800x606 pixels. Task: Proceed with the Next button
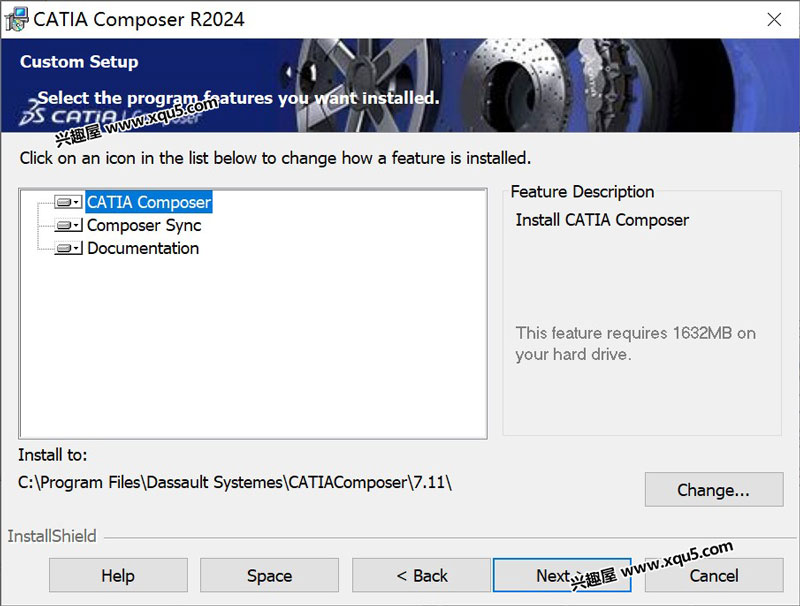coord(562,575)
